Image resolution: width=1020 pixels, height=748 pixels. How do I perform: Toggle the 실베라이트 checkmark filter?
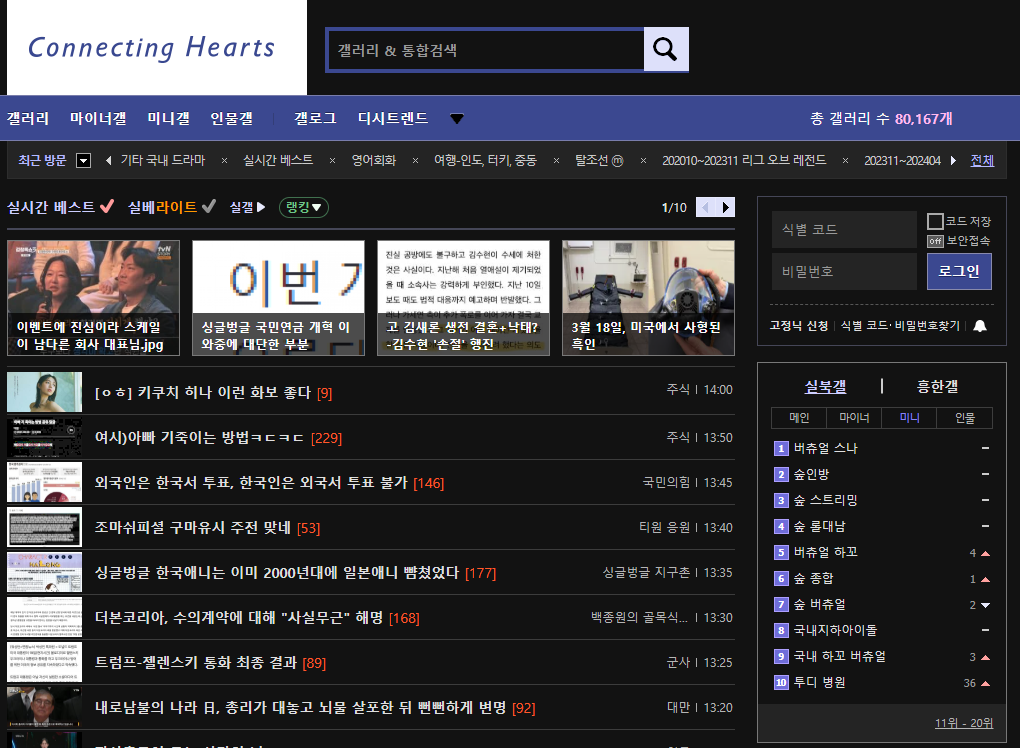click(208, 207)
